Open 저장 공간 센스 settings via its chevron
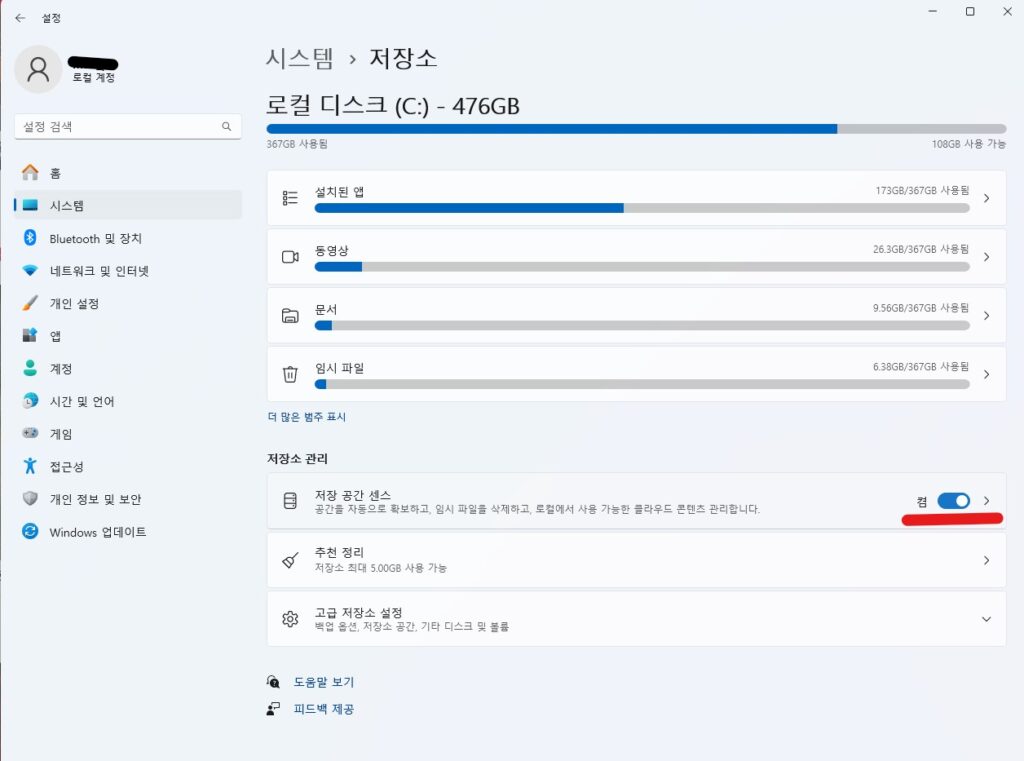This screenshot has width=1024, height=761. tap(986, 501)
